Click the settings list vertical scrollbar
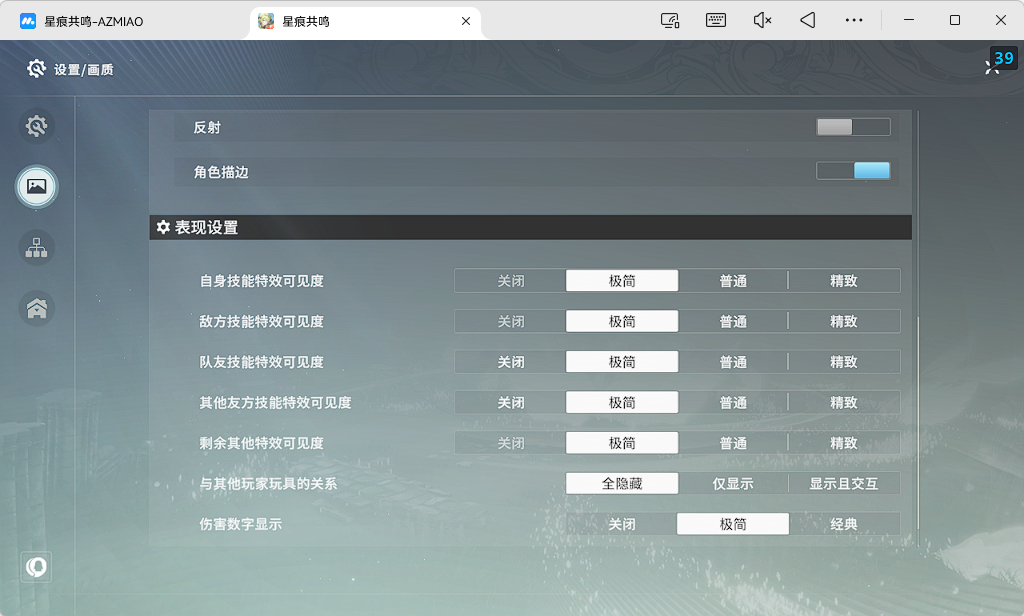1024x616 pixels. (x=918, y=423)
